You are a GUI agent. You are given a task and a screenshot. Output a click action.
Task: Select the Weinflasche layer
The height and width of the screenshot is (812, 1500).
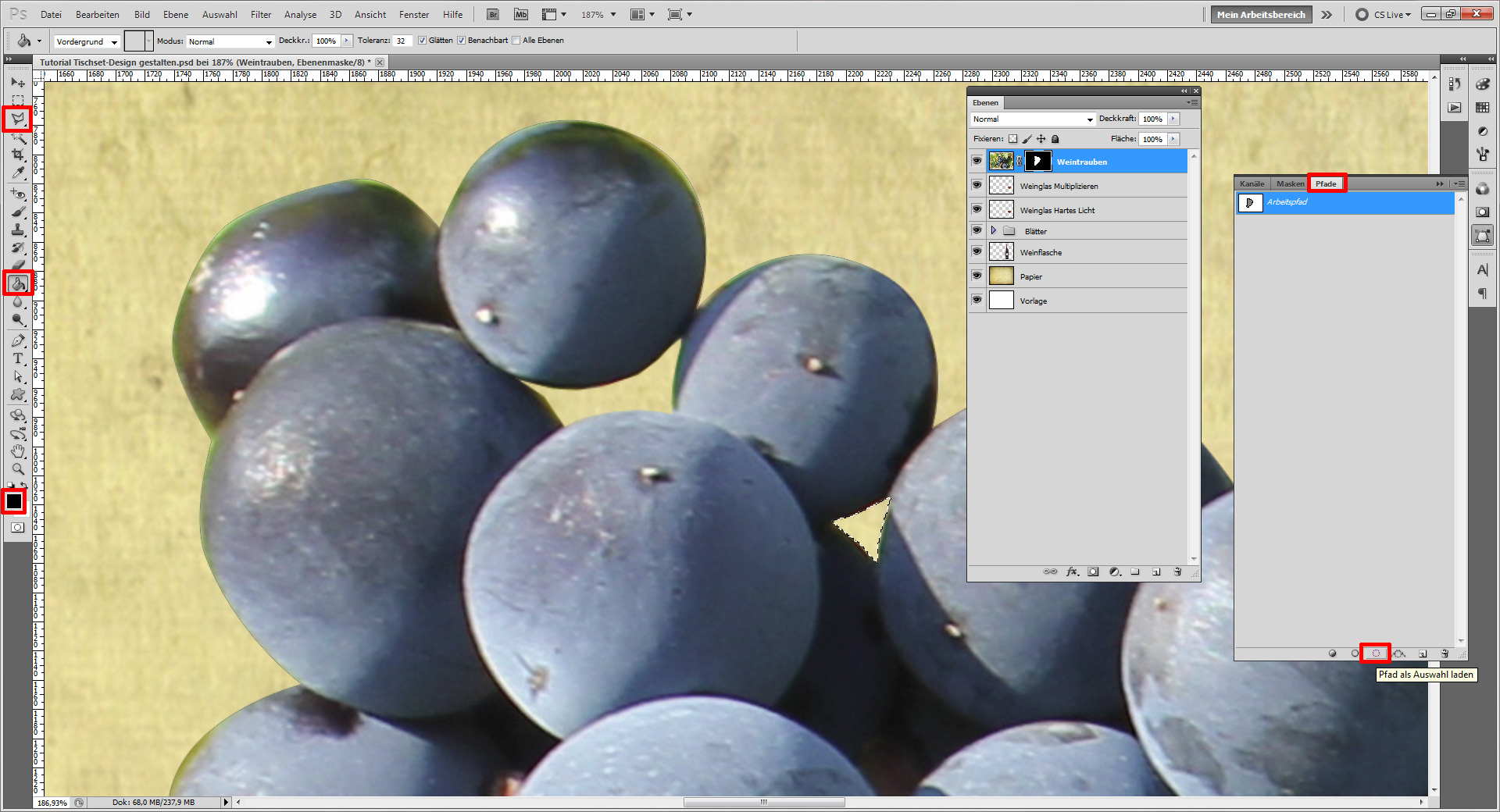[1078, 252]
